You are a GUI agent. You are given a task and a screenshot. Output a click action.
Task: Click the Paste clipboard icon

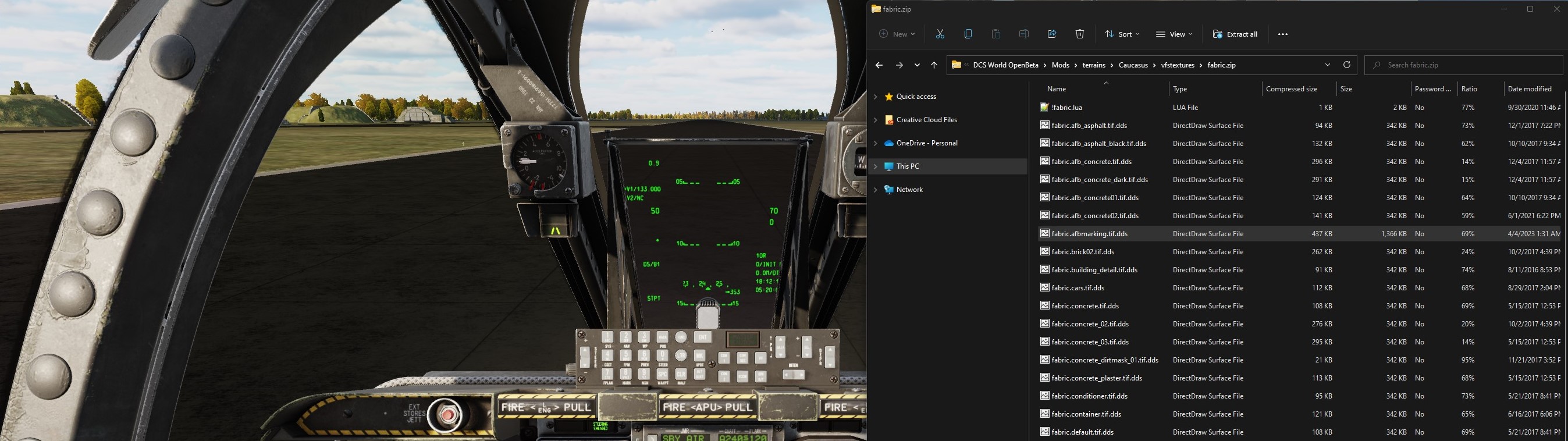click(996, 34)
